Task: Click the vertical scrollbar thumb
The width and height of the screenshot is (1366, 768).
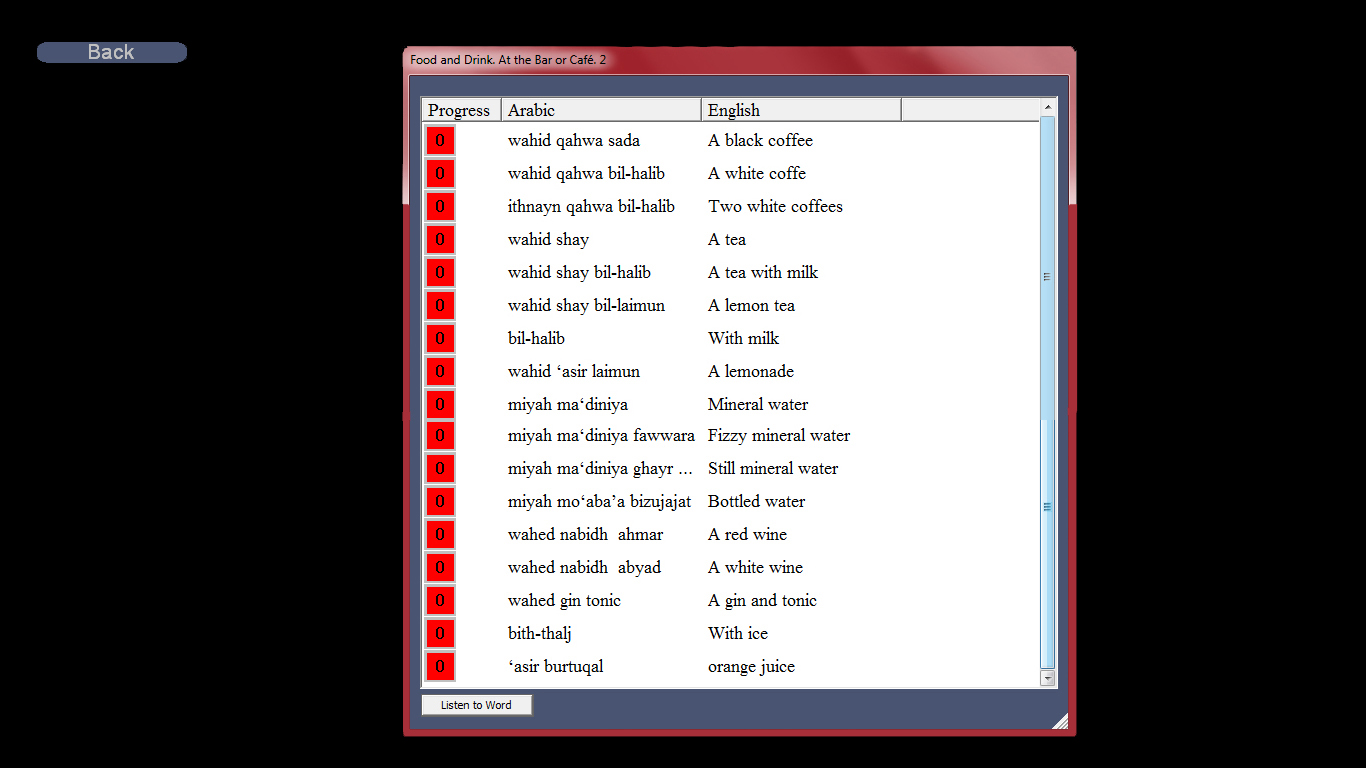Action: (1048, 392)
